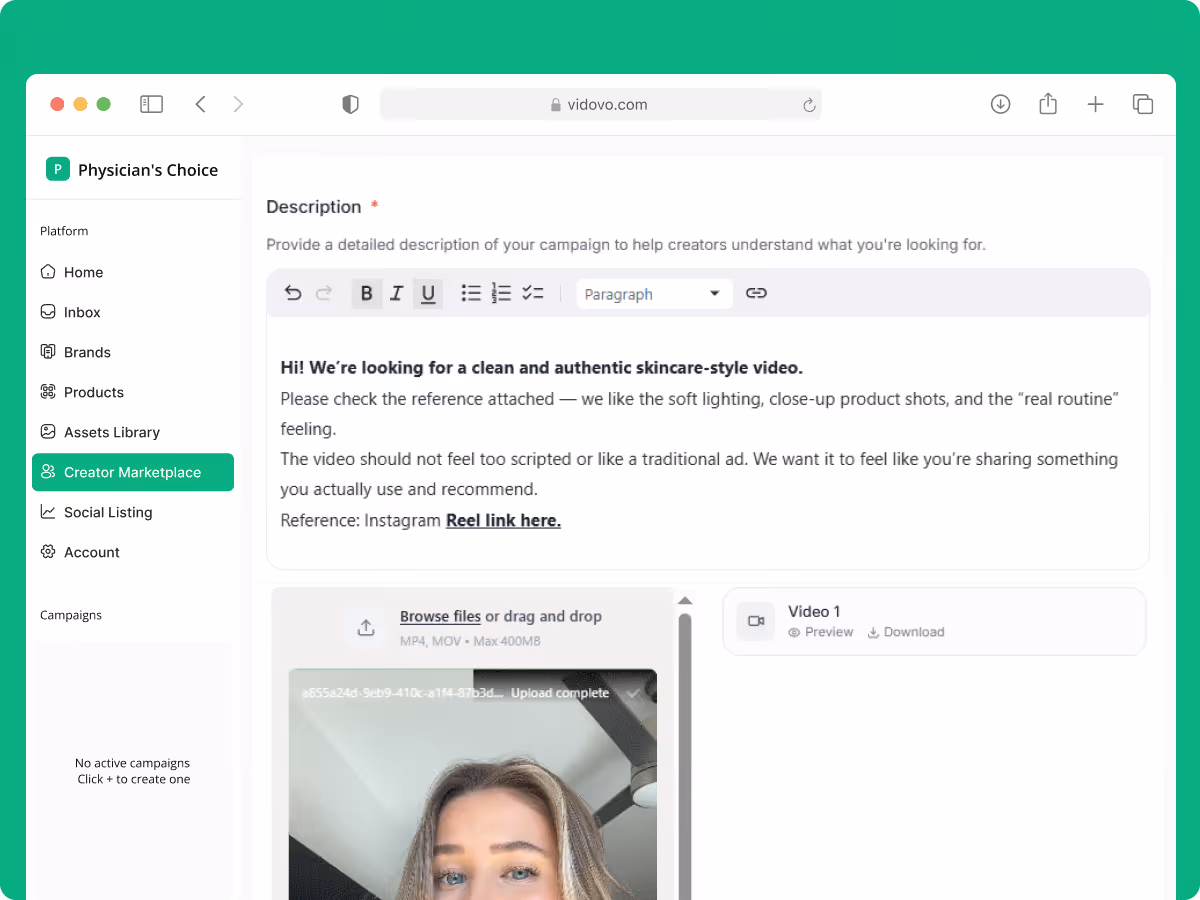The width and height of the screenshot is (1200, 900).
Task: Toggle bold formatting
Action: (367, 293)
